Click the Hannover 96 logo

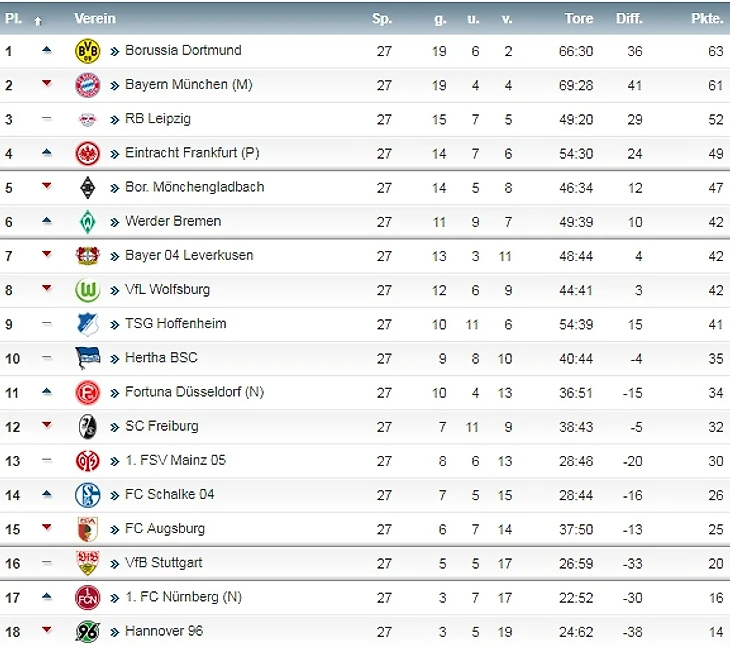[x=88, y=631]
